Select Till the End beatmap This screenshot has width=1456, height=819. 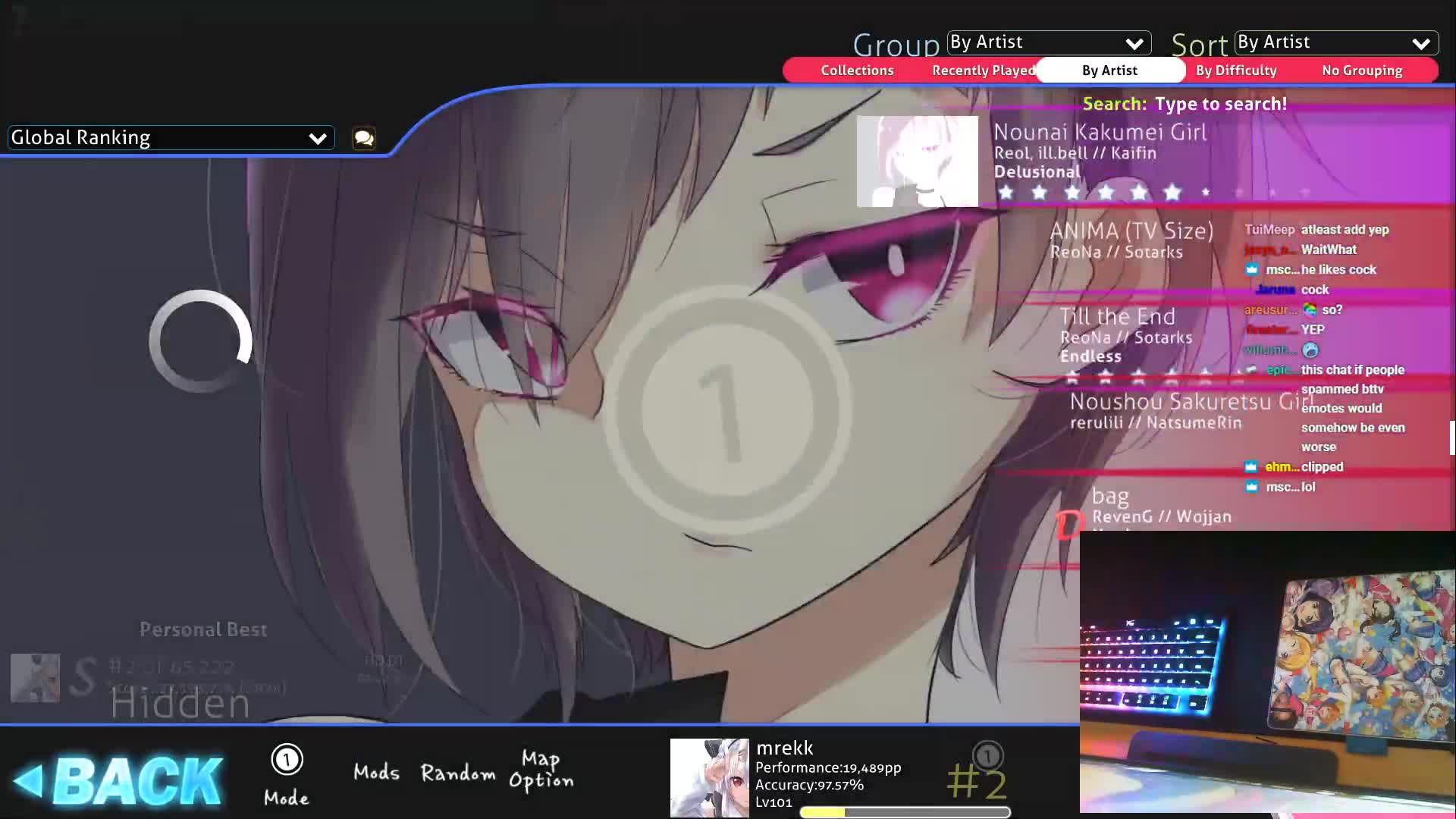pos(1125,334)
